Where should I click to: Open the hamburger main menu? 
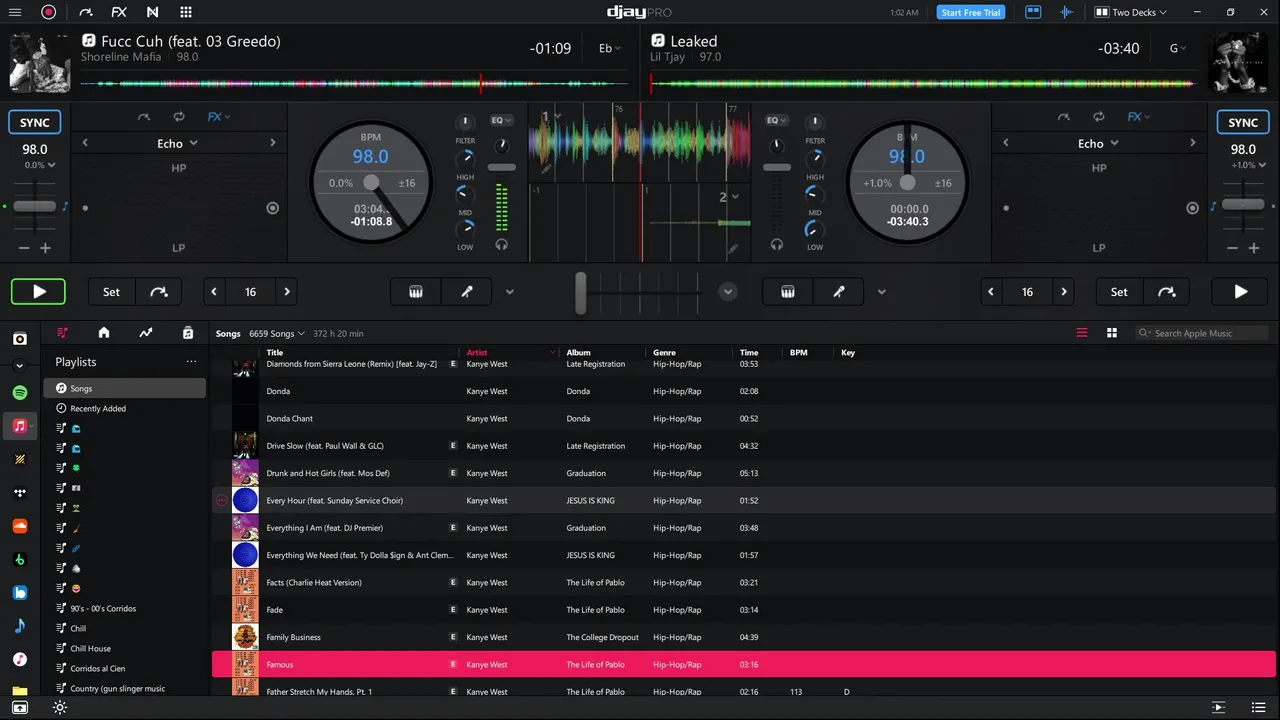click(x=15, y=12)
